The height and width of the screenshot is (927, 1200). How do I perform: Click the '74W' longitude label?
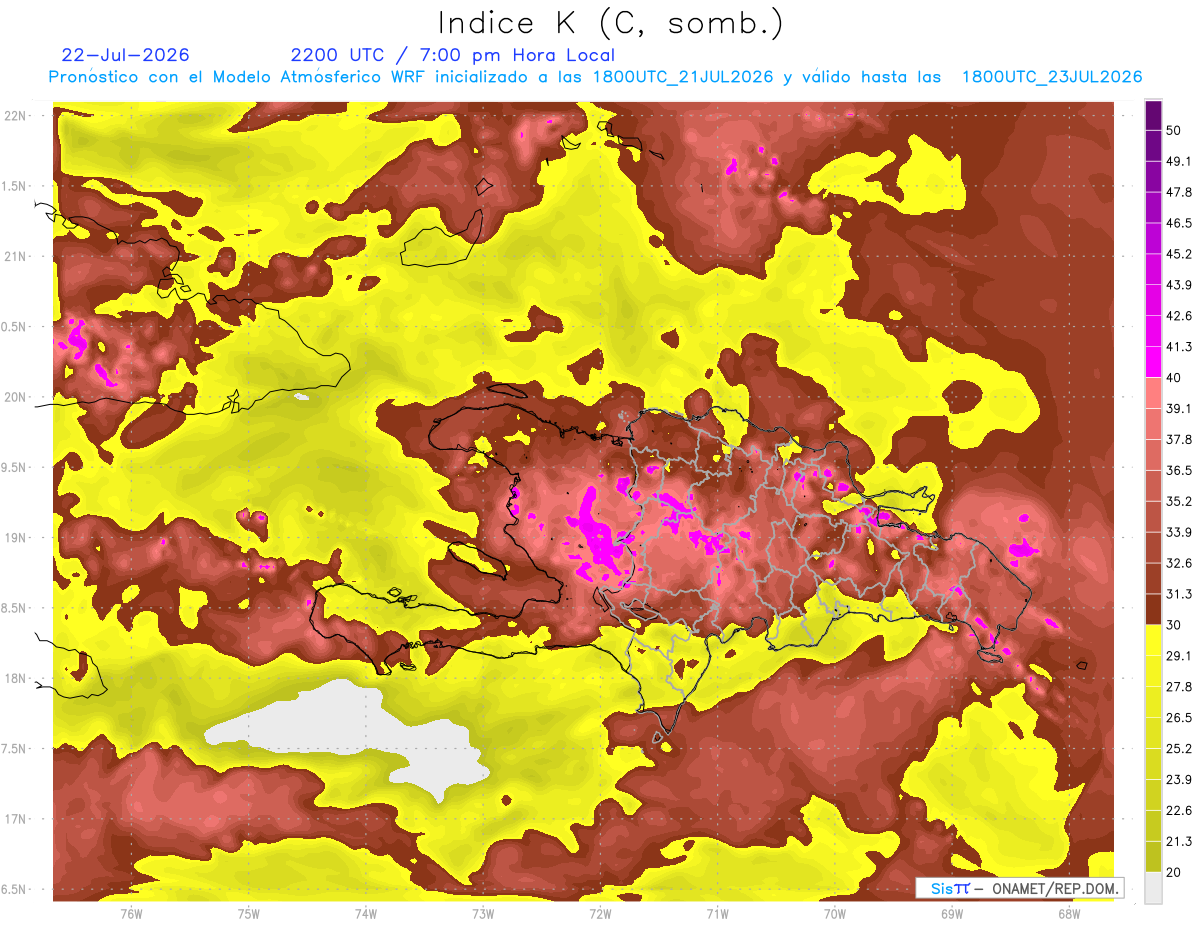[366, 913]
